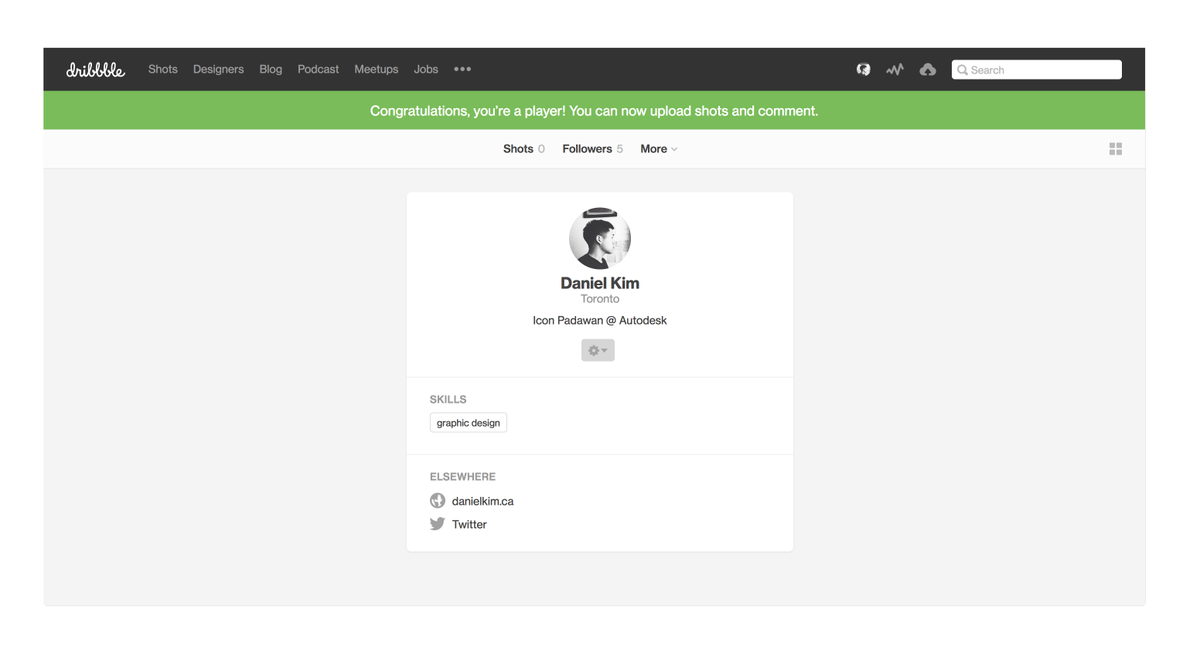Click the ELSEWHERE heading
The height and width of the screenshot is (647, 1200).
(x=463, y=477)
